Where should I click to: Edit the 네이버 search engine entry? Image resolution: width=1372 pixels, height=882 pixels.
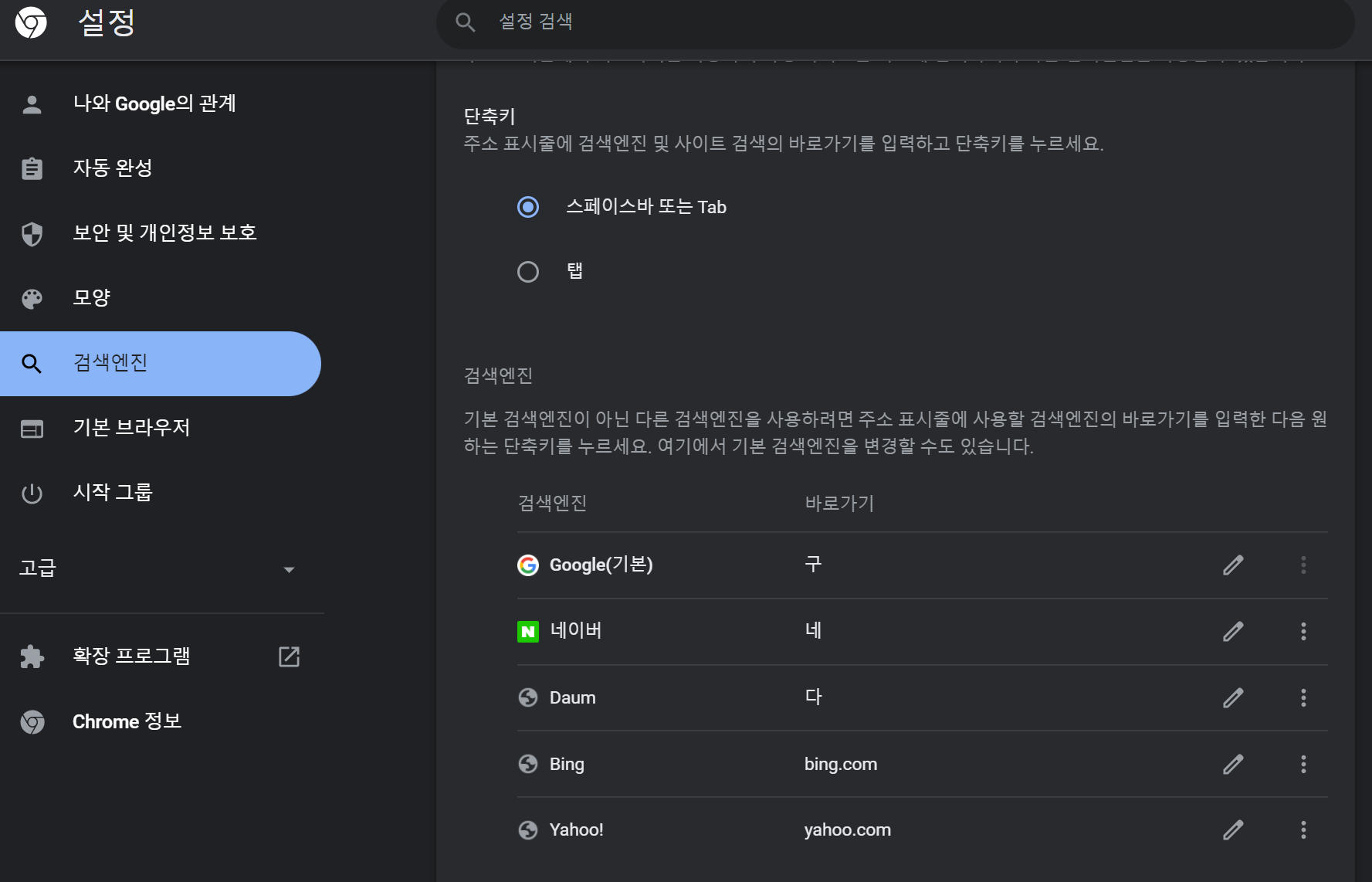(x=1233, y=632)
